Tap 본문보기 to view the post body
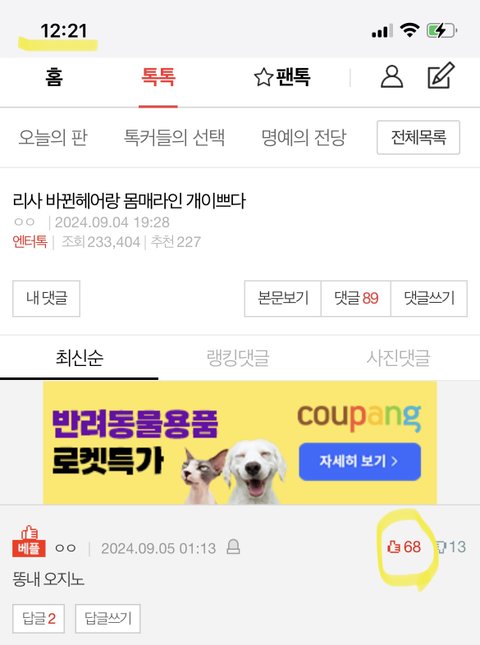 [x=283, y=298]
